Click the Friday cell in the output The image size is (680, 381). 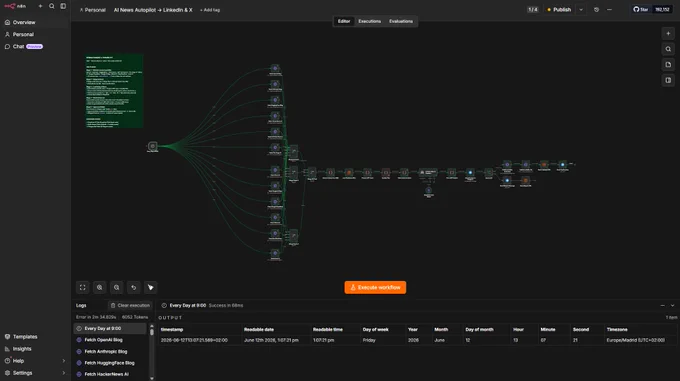tap(369, 340)
